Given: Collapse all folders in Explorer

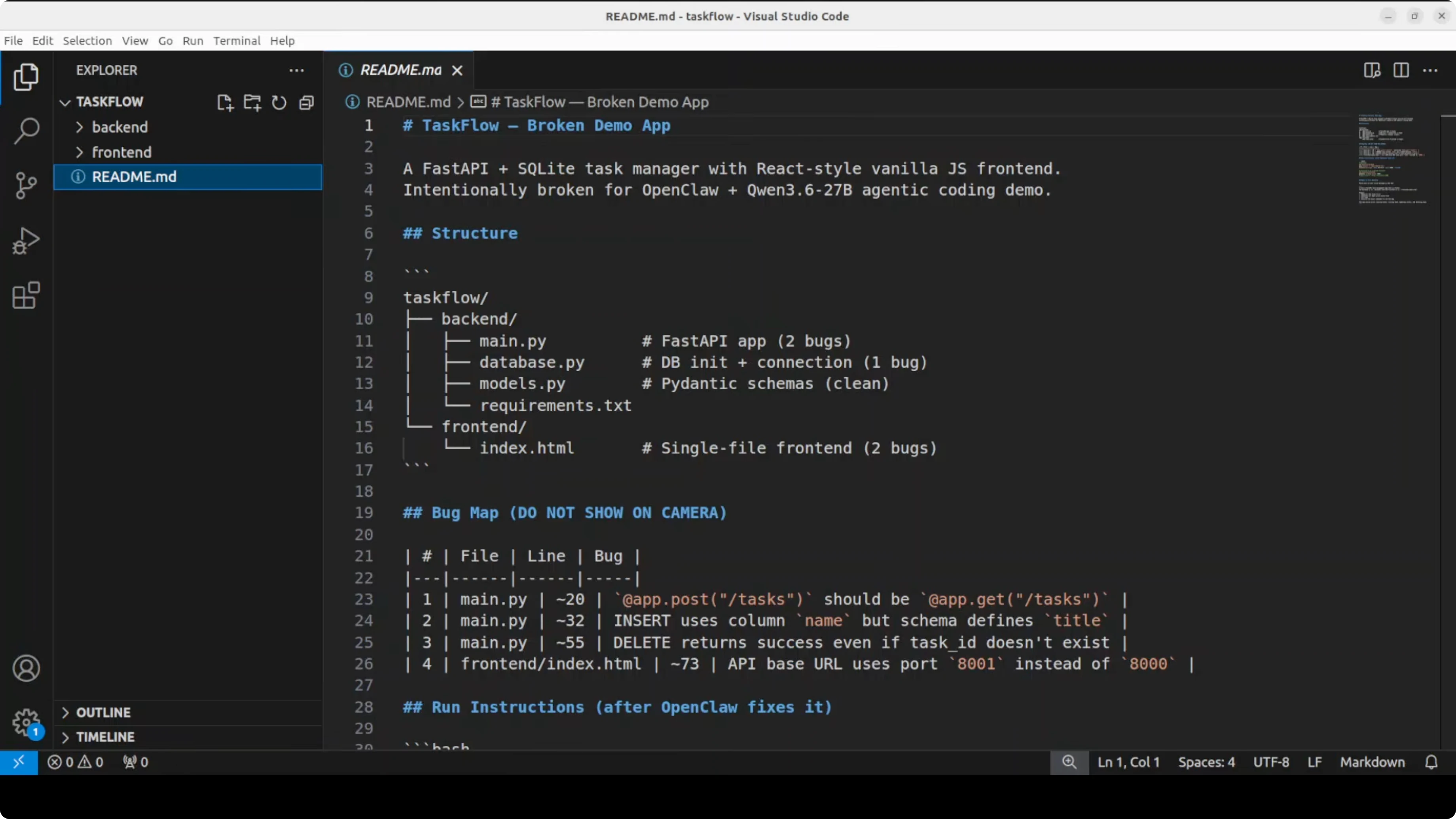Looking at the screenshot, I should tap(306, 102).
